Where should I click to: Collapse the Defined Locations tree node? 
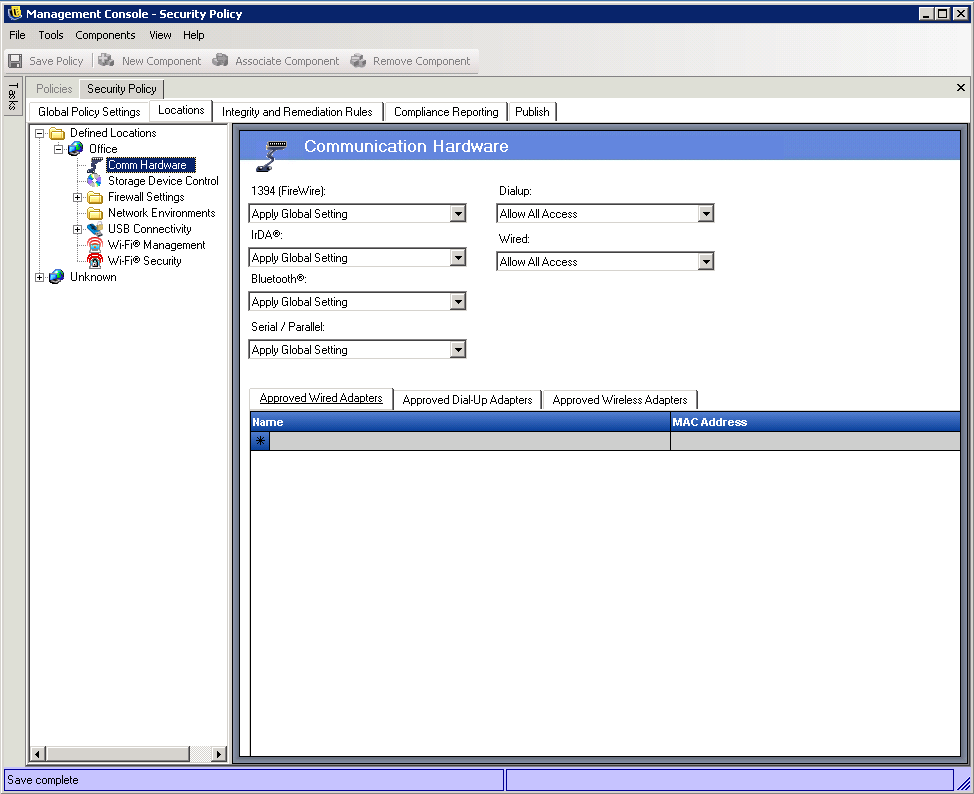[39, 133]
